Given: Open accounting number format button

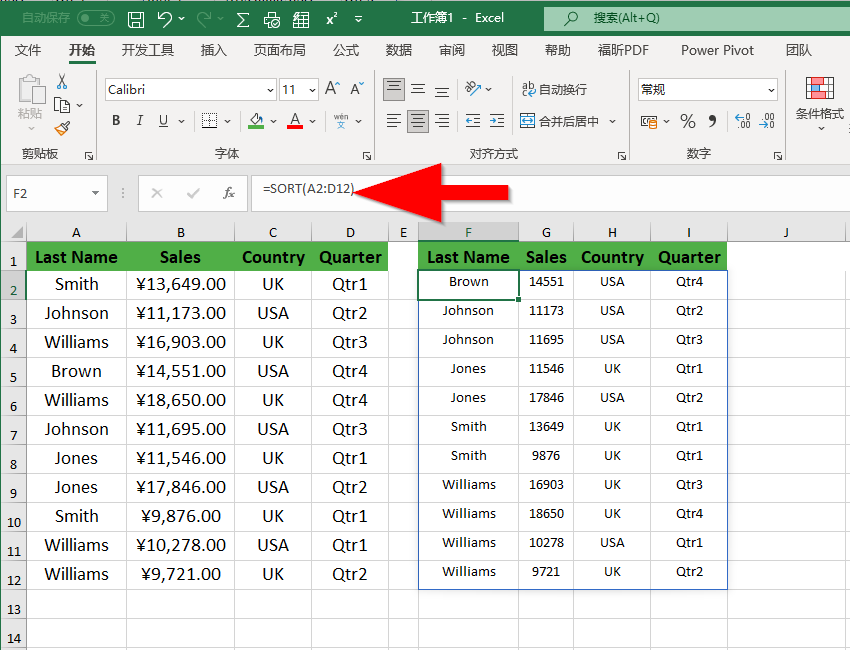Looking at the screenshot, I should click(649, 121).
